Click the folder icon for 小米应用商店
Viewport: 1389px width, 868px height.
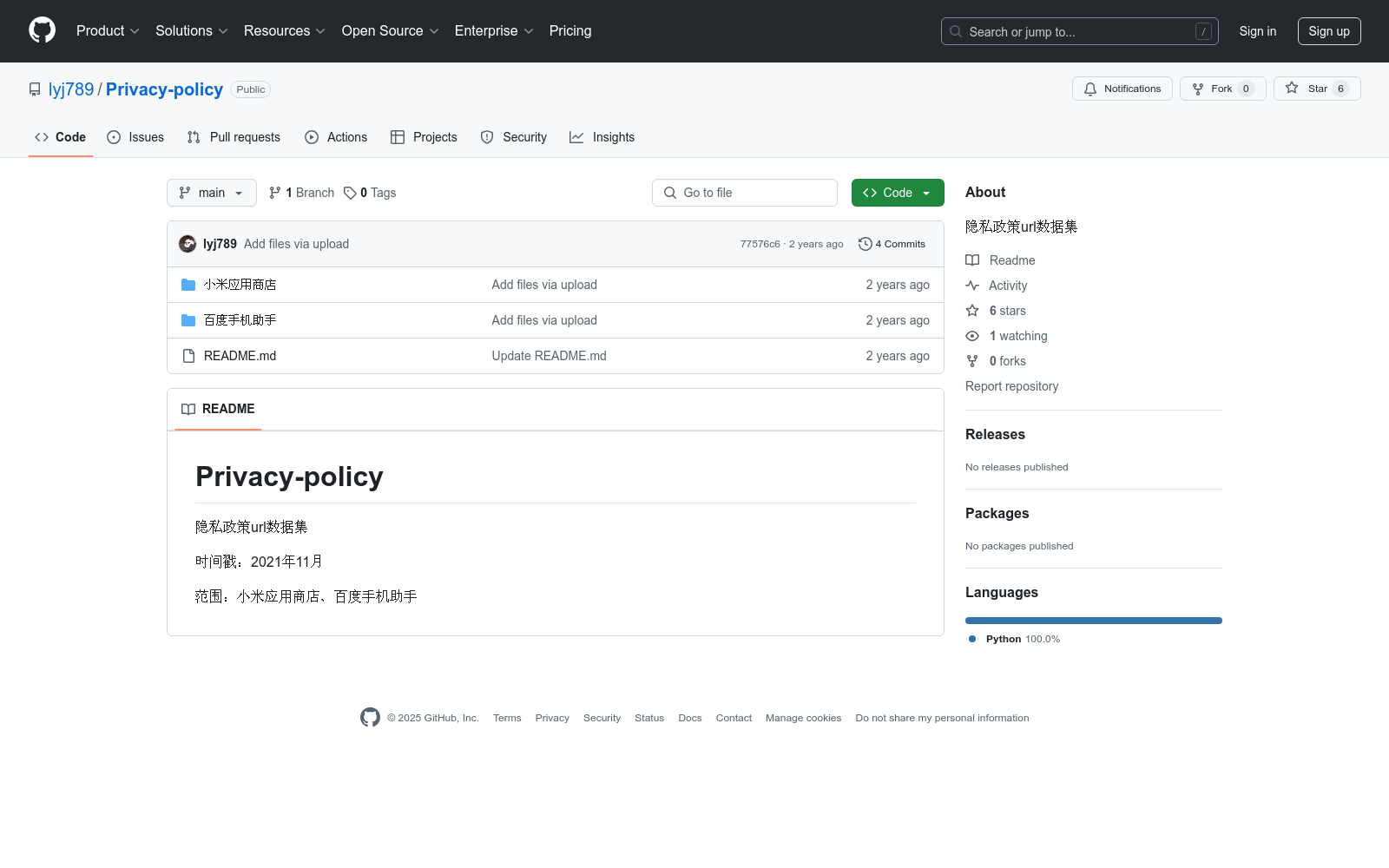188,285
